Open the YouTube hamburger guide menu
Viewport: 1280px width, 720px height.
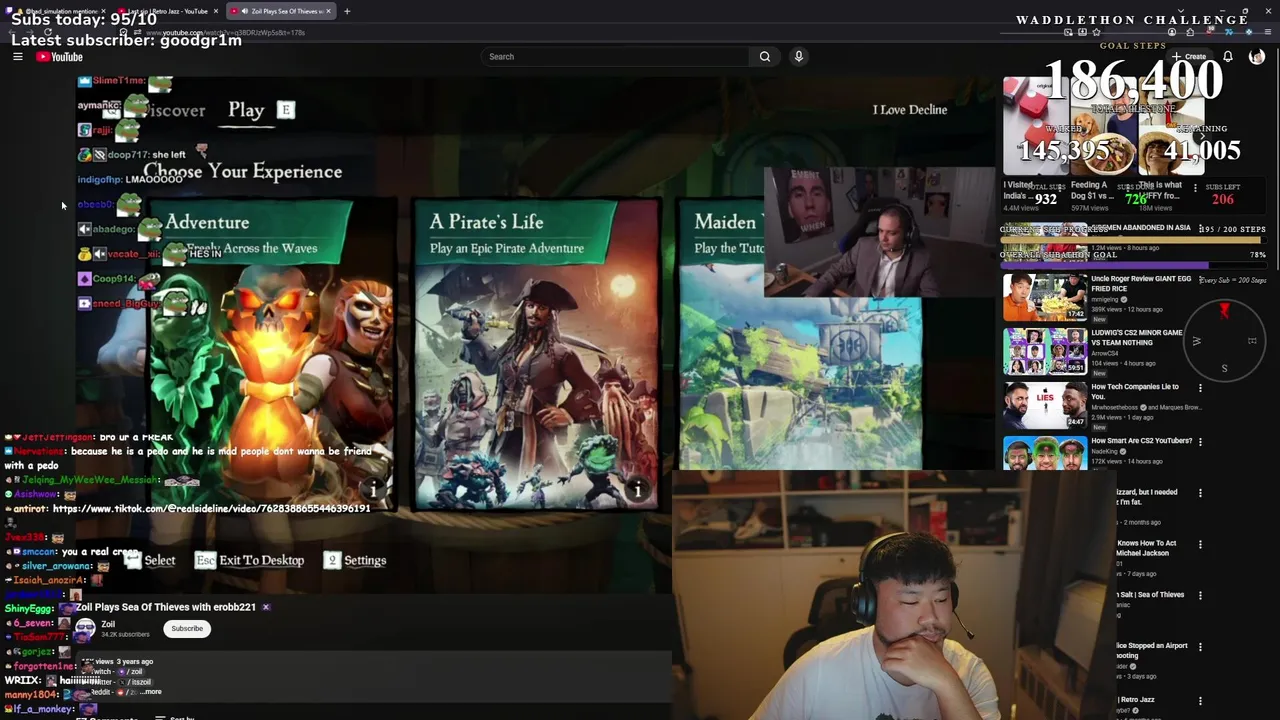pos(18,57)
